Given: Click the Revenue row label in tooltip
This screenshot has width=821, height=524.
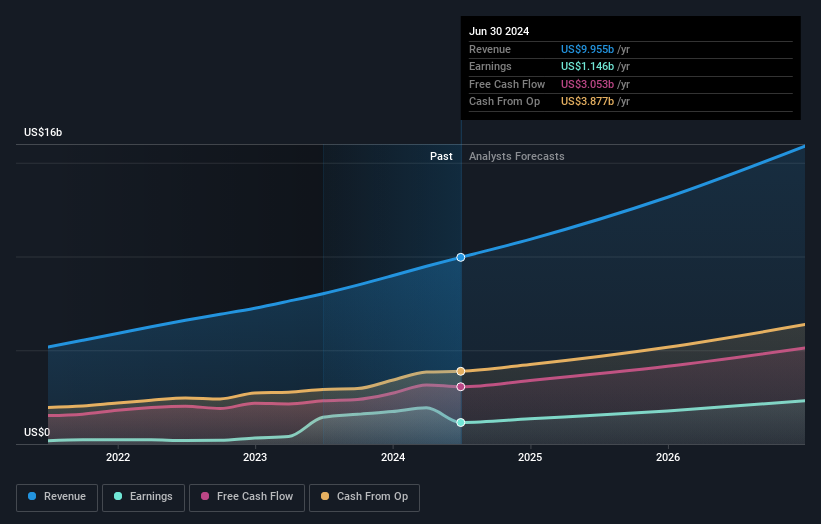Looking at the screenshot, I should [490, 49].
